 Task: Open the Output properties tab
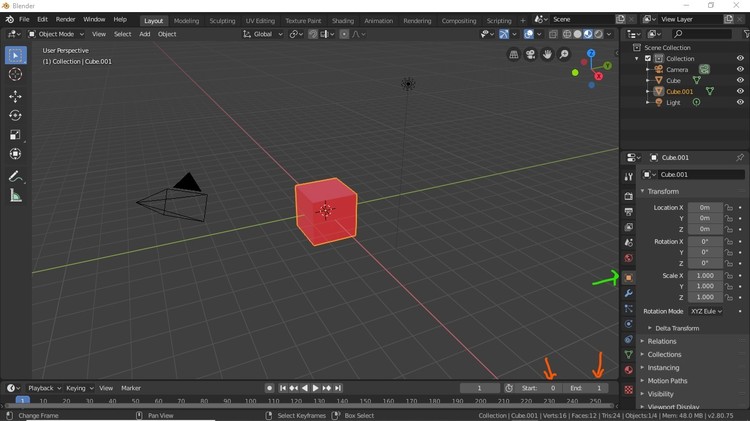(629, 211)
